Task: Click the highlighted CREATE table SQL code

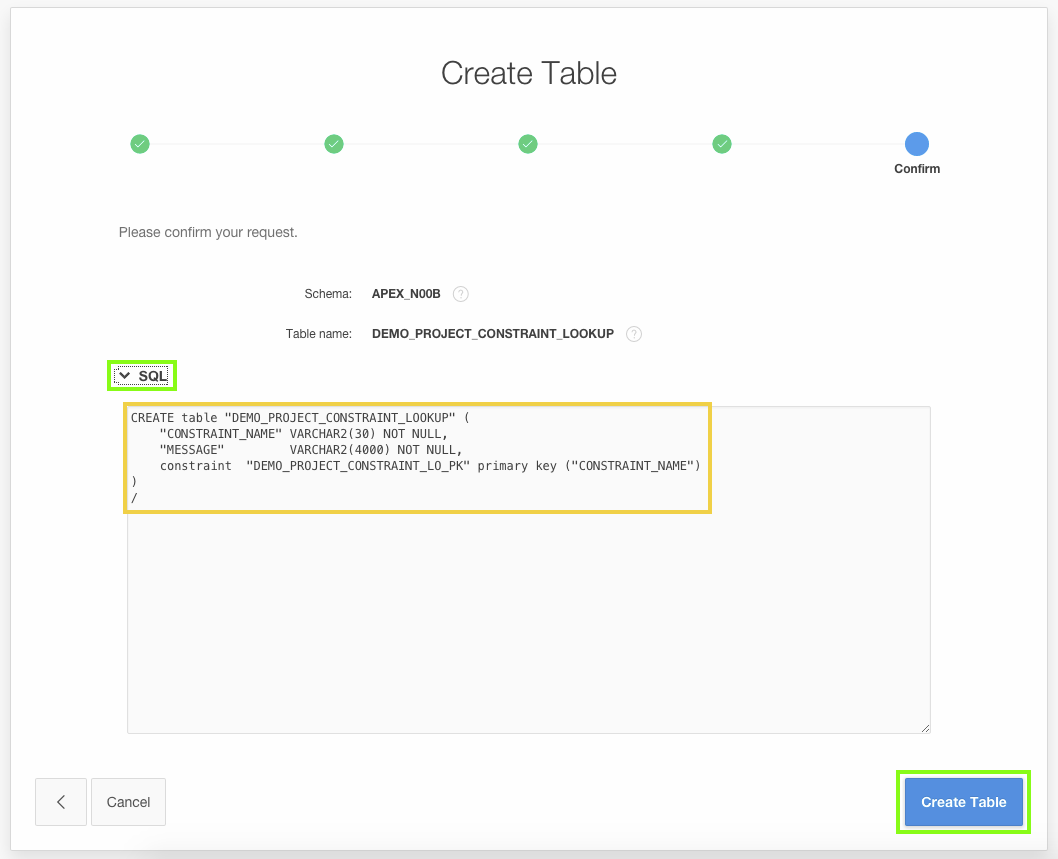Action: click(417, 457)
